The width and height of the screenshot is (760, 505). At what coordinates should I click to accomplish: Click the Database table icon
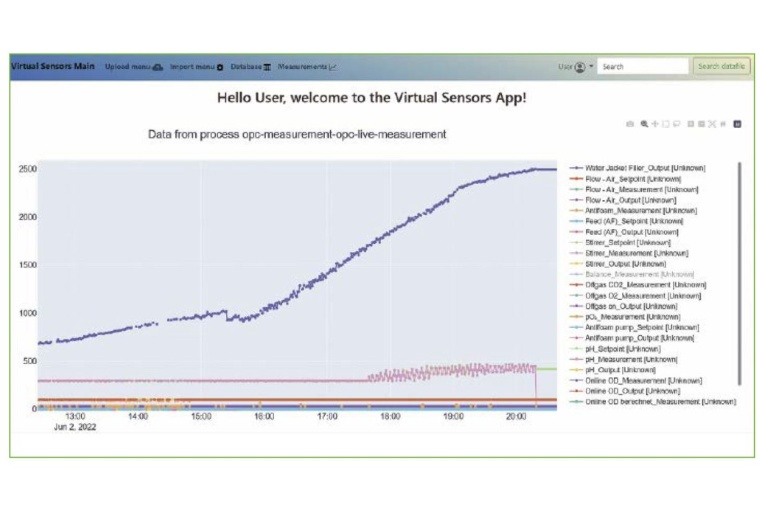pos(267,67)
